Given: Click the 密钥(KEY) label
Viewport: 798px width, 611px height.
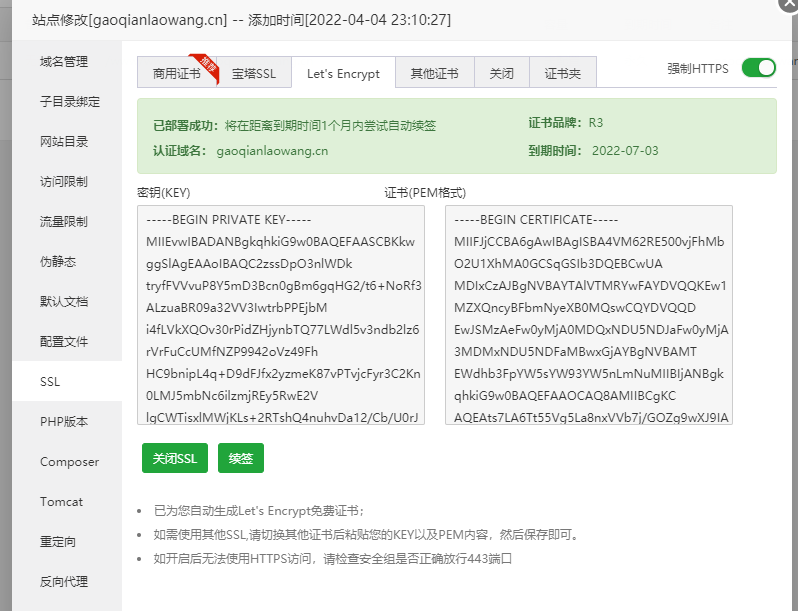Looking at the screenshot, I should [164, 193].
